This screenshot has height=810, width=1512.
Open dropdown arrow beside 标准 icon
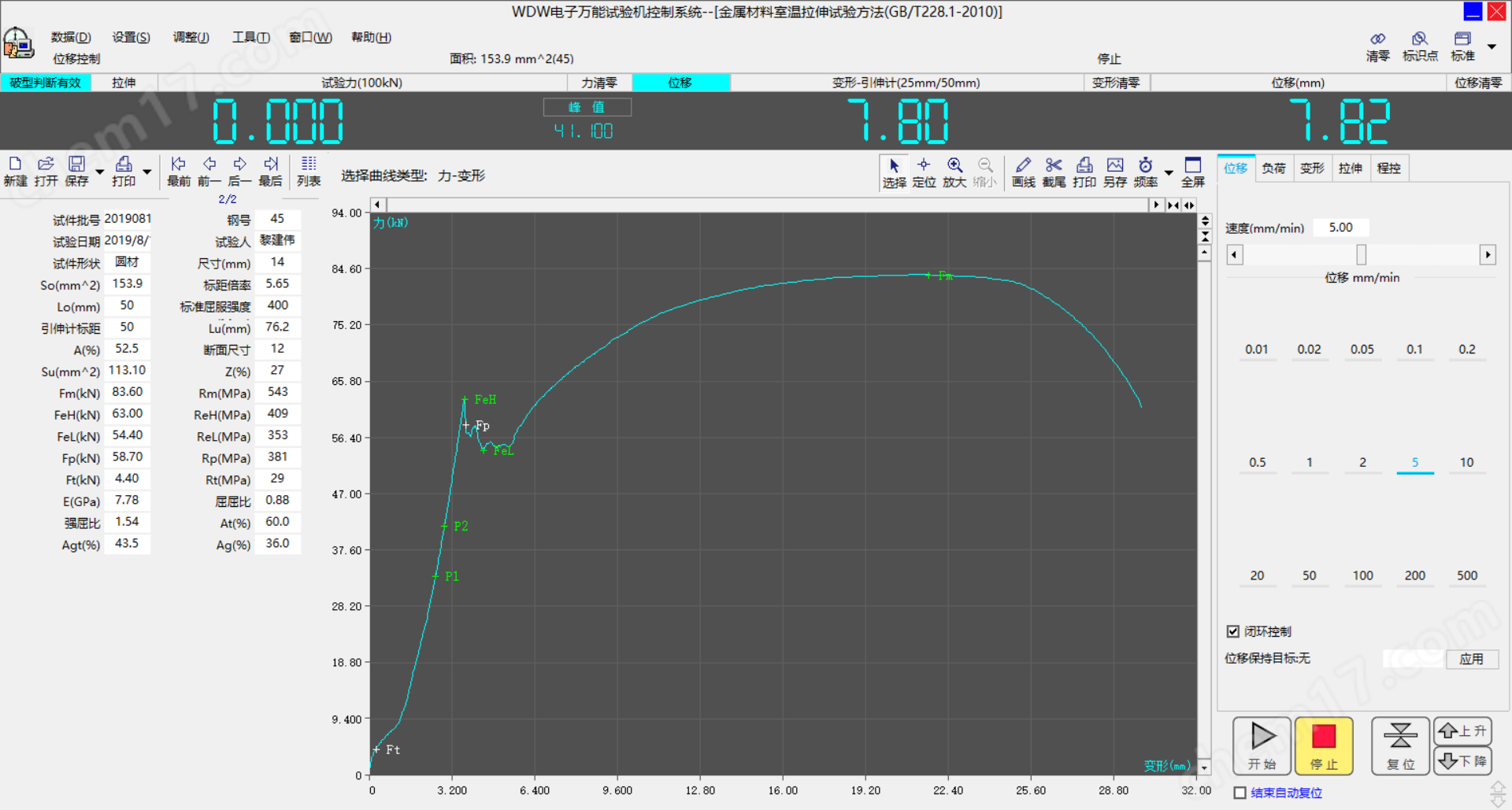[1492, 46]
